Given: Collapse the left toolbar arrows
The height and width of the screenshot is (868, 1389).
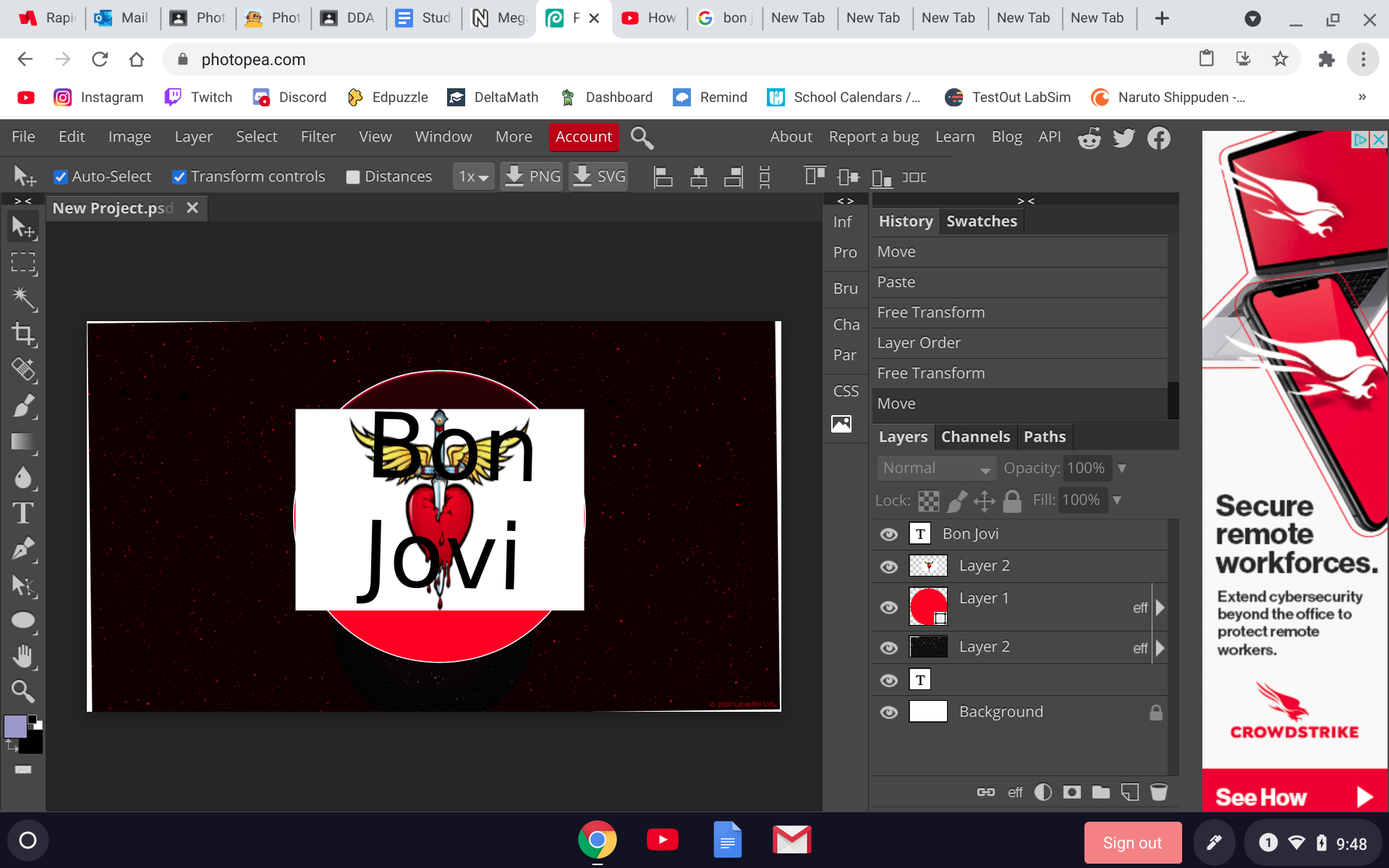Looking at the screenshot, I should [x=23, y=200].
